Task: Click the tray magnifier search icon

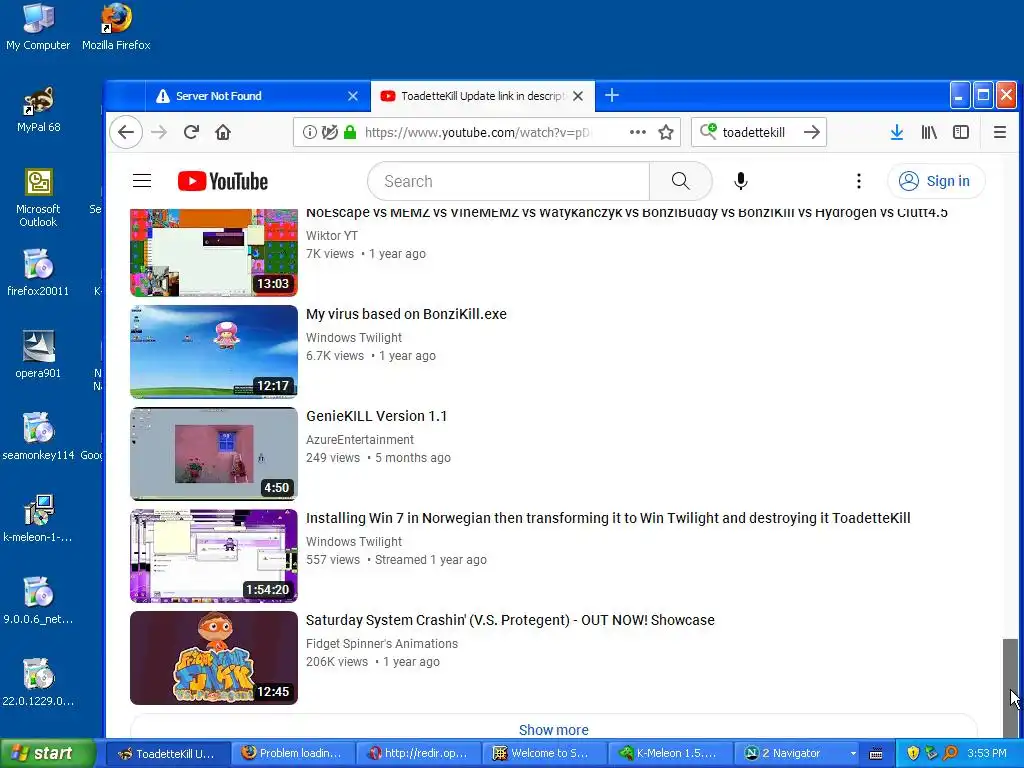Action: click(x=950, y=753)
